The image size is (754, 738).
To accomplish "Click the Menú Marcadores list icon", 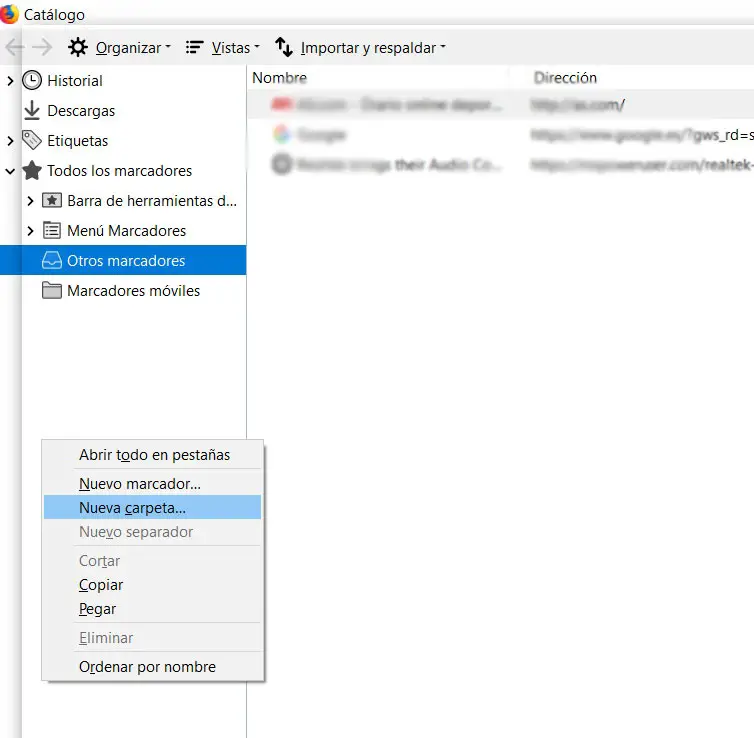I will [x=52, y=230].
